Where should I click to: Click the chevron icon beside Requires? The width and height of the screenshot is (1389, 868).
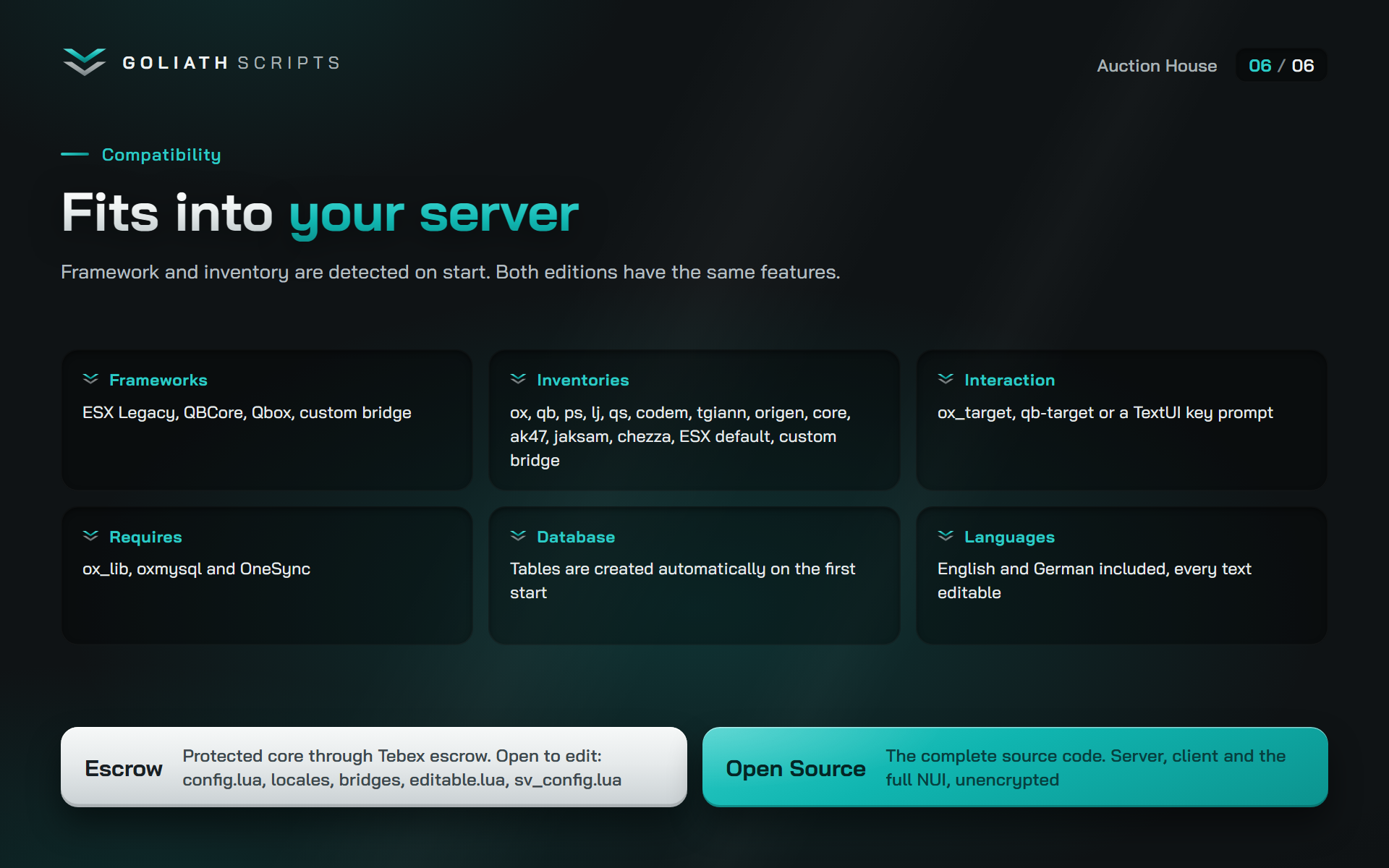(90, 536)
